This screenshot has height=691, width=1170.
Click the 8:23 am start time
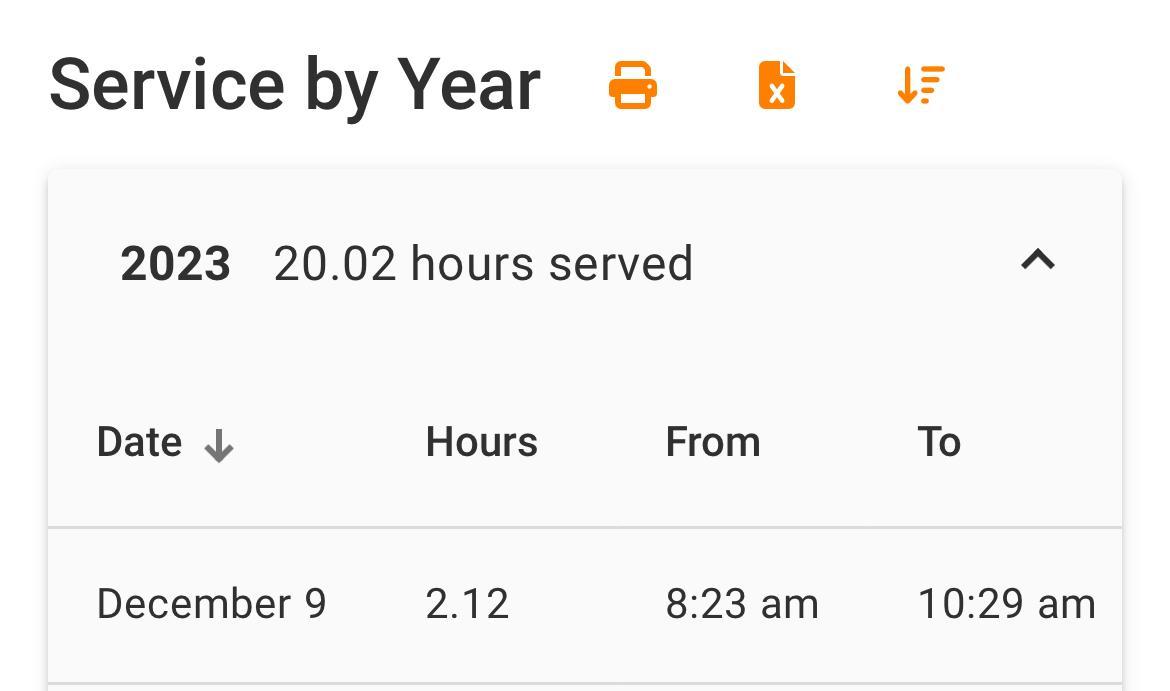pyautogui.click(x=742, y=604)
